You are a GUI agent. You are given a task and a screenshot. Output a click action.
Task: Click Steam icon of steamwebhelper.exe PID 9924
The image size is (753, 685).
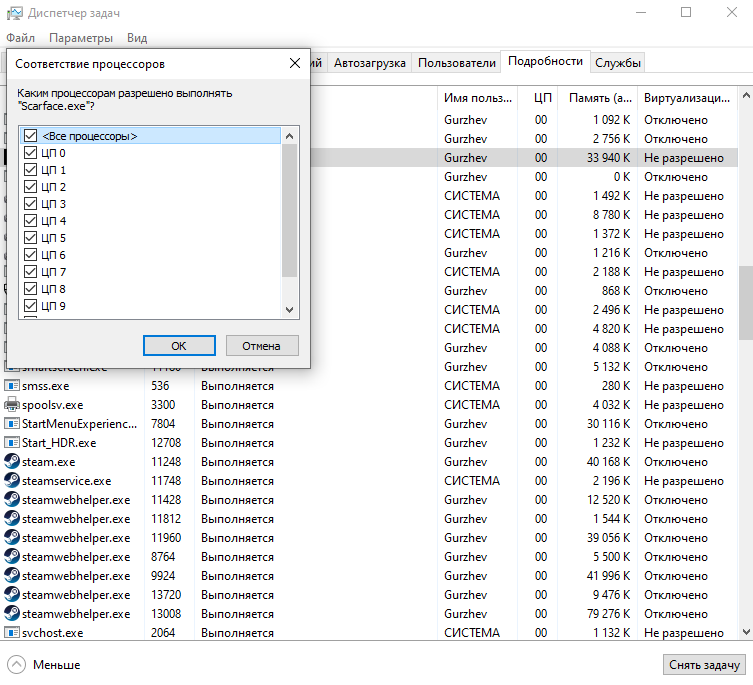(12, 575)
